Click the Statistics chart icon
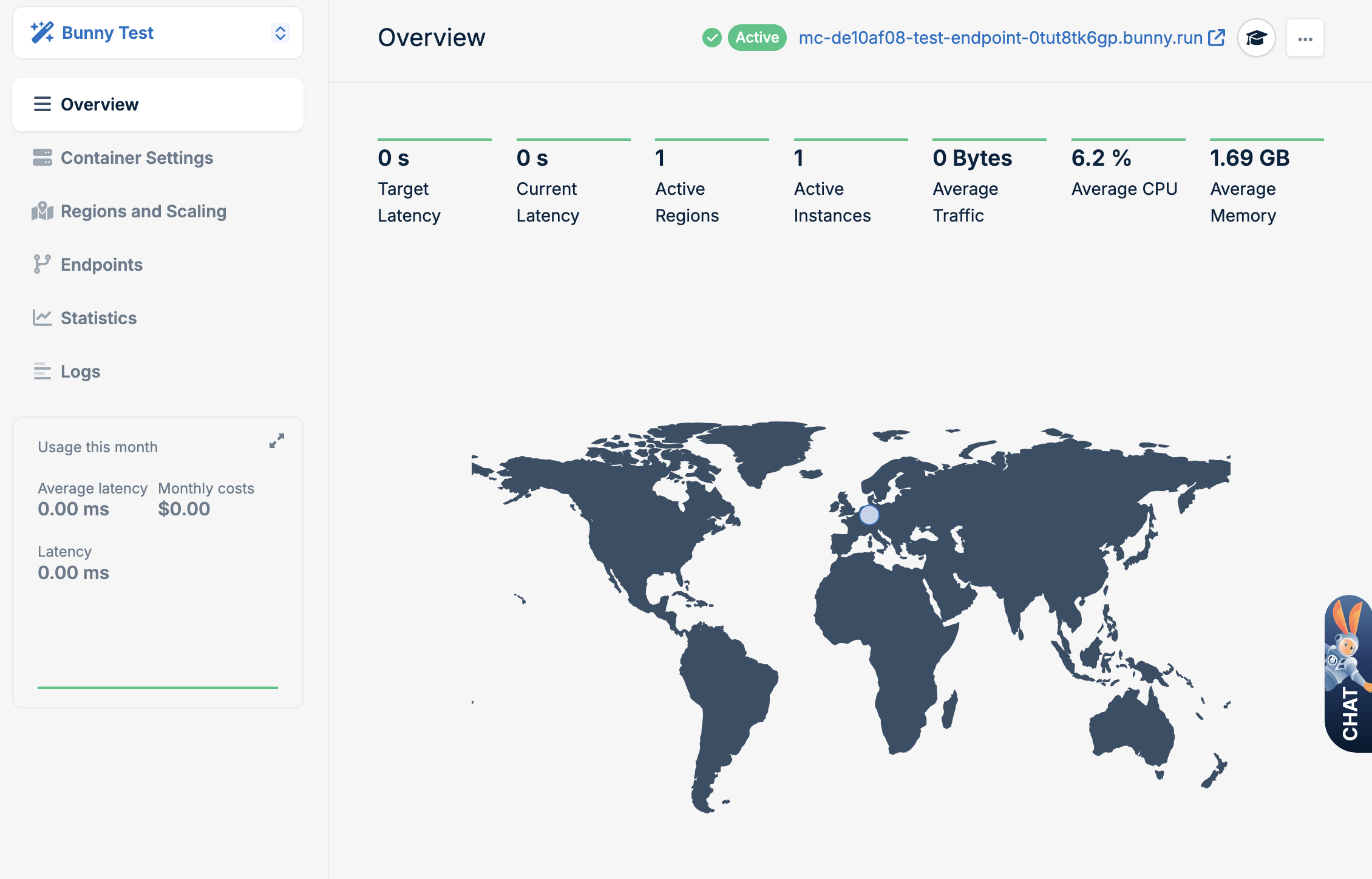 click(42, 317)
